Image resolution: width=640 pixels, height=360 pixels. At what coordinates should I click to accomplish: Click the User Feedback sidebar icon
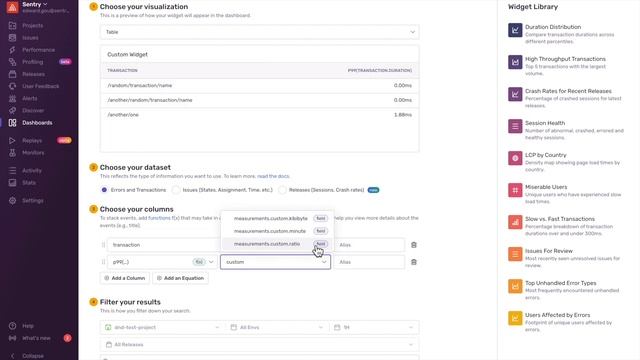point(13,86)
